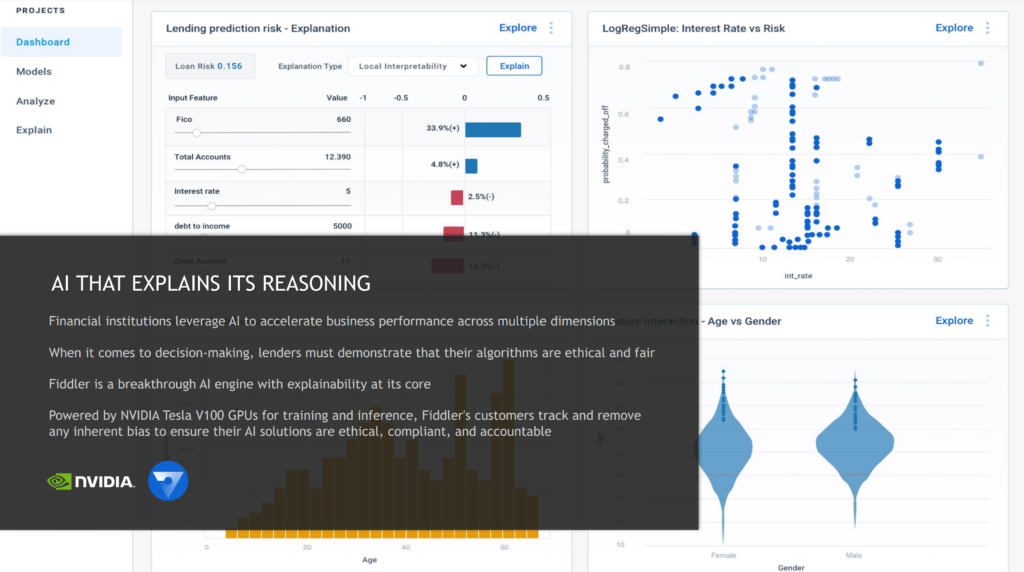This screenshot has width=1024, height=572.
Task: Click the Total Accounts 4.8% bar
Action: 471,166
